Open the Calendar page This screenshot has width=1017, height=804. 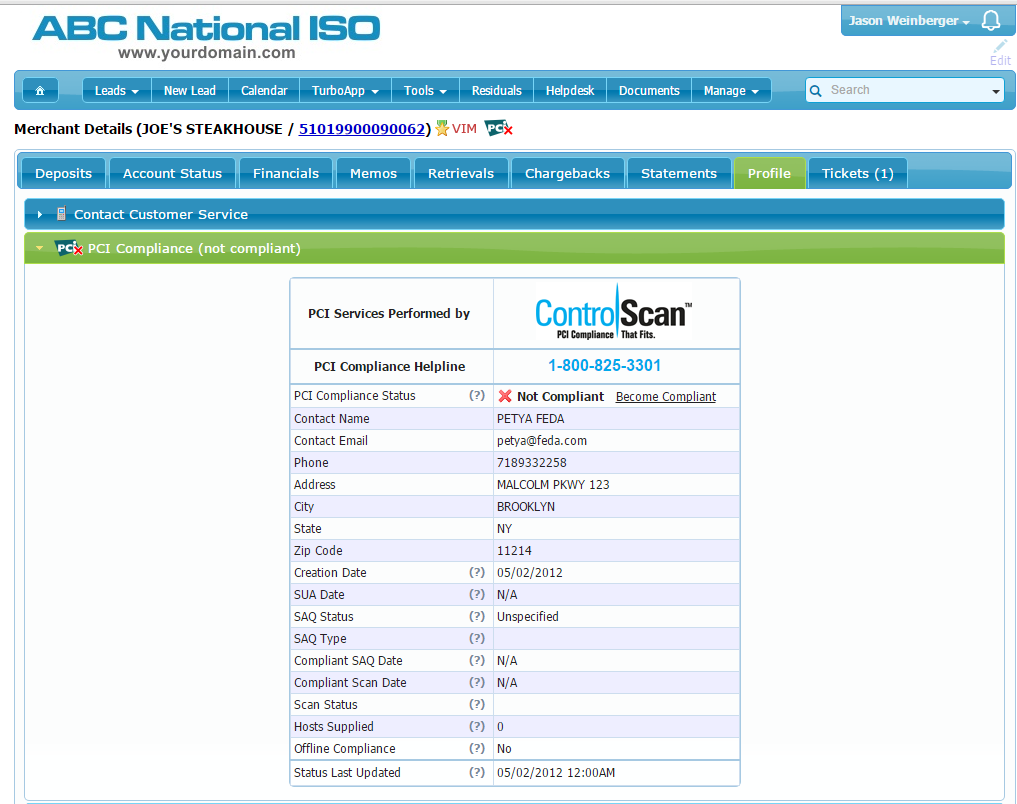[x=264, y=91]
